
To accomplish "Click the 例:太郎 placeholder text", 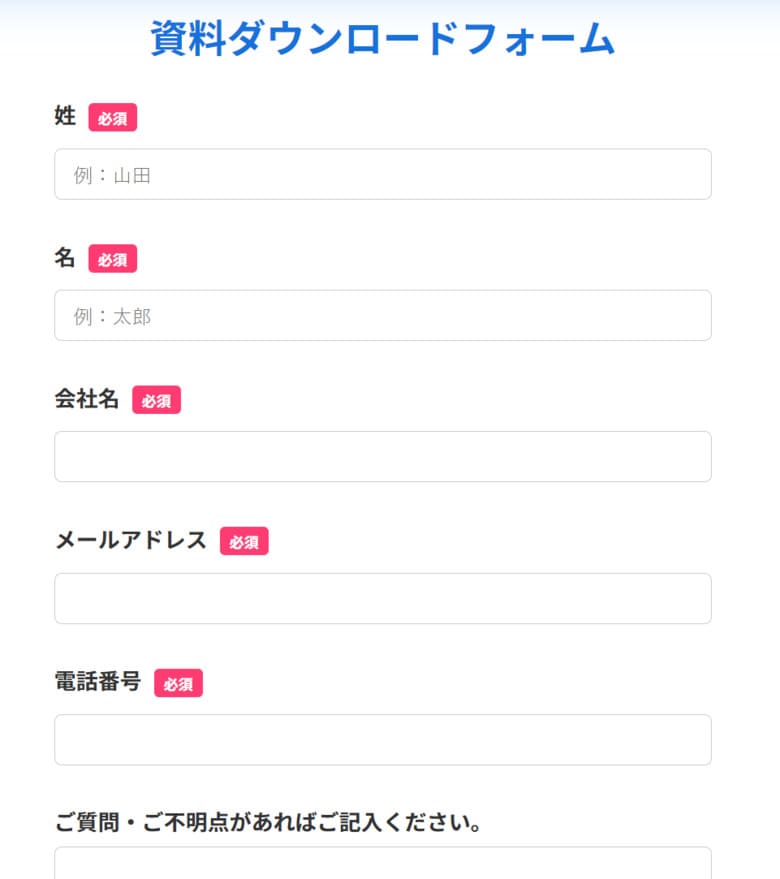I will 112,317.
